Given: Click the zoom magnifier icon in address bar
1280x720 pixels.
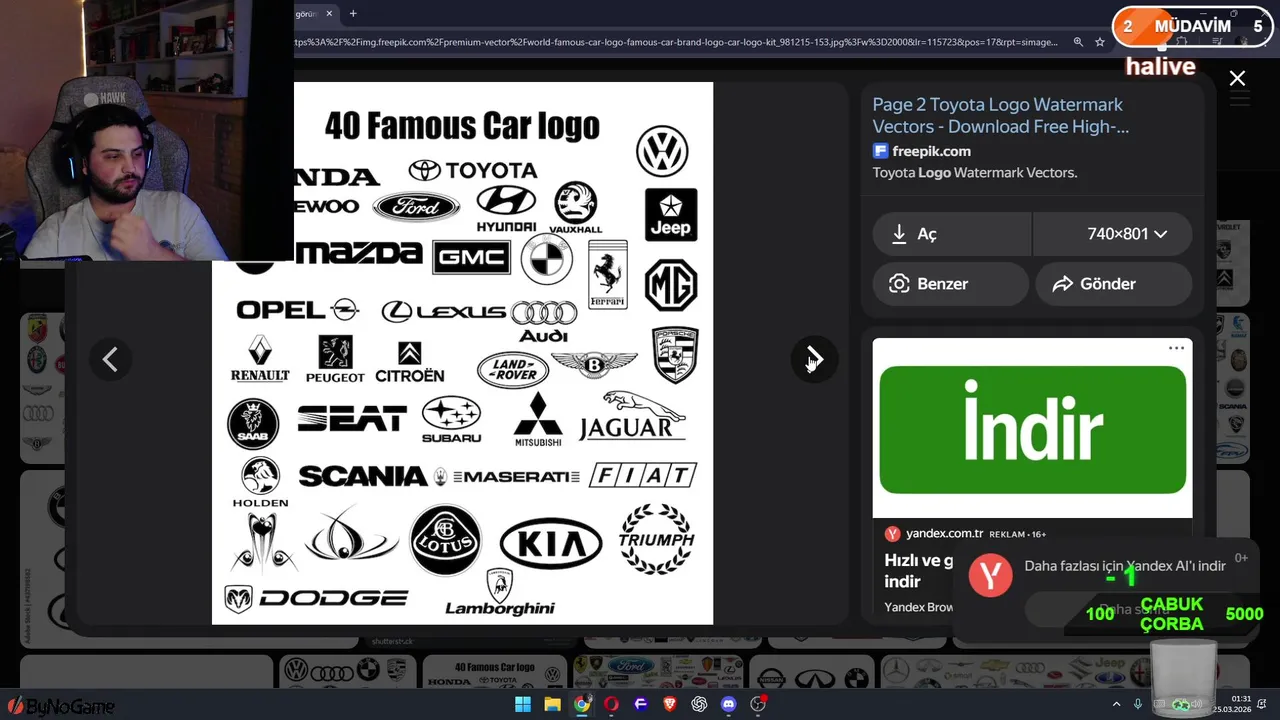Looking at the screenshot, I should tap(1078, 42).
